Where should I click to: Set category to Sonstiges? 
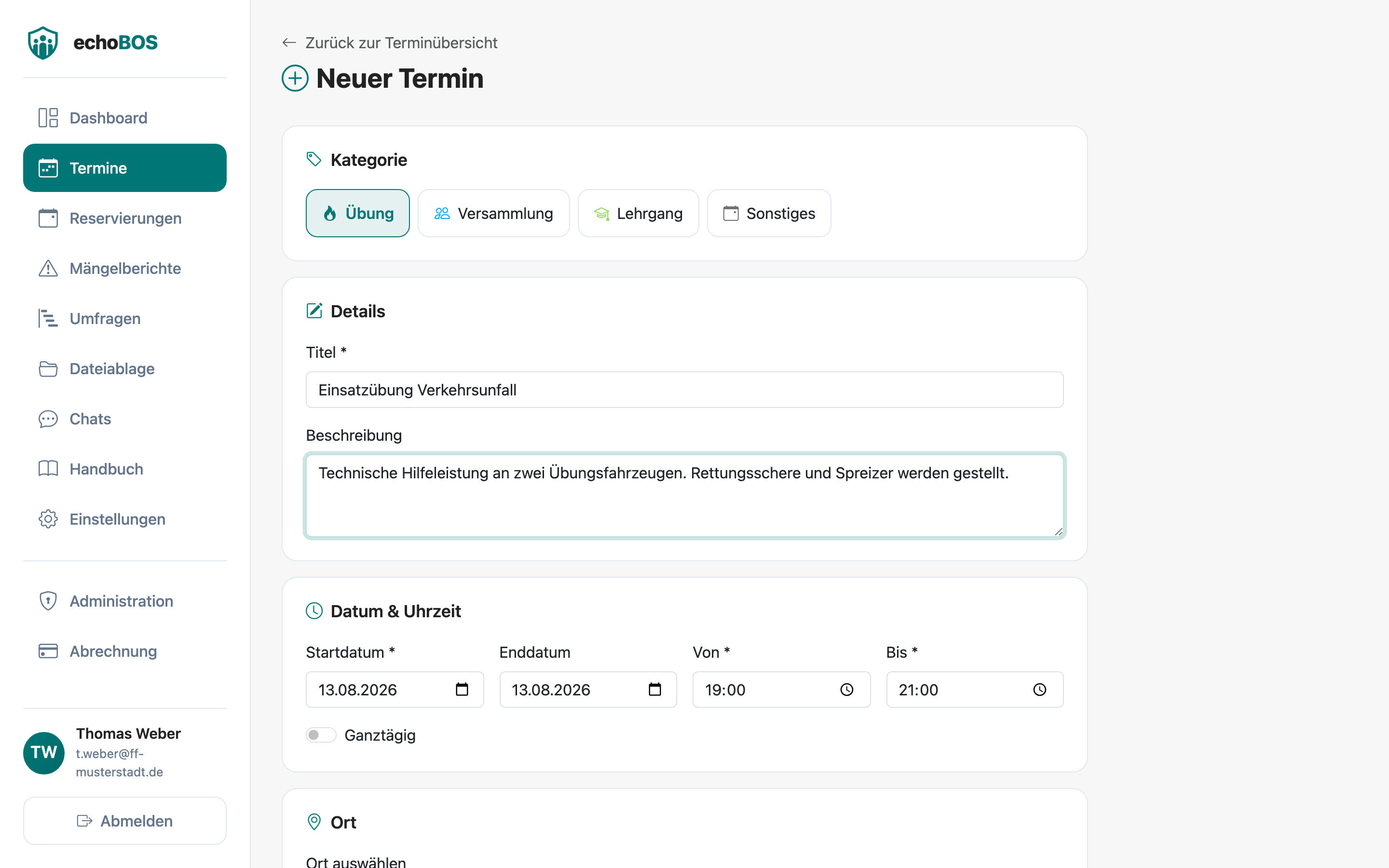[x=769, y=213]
